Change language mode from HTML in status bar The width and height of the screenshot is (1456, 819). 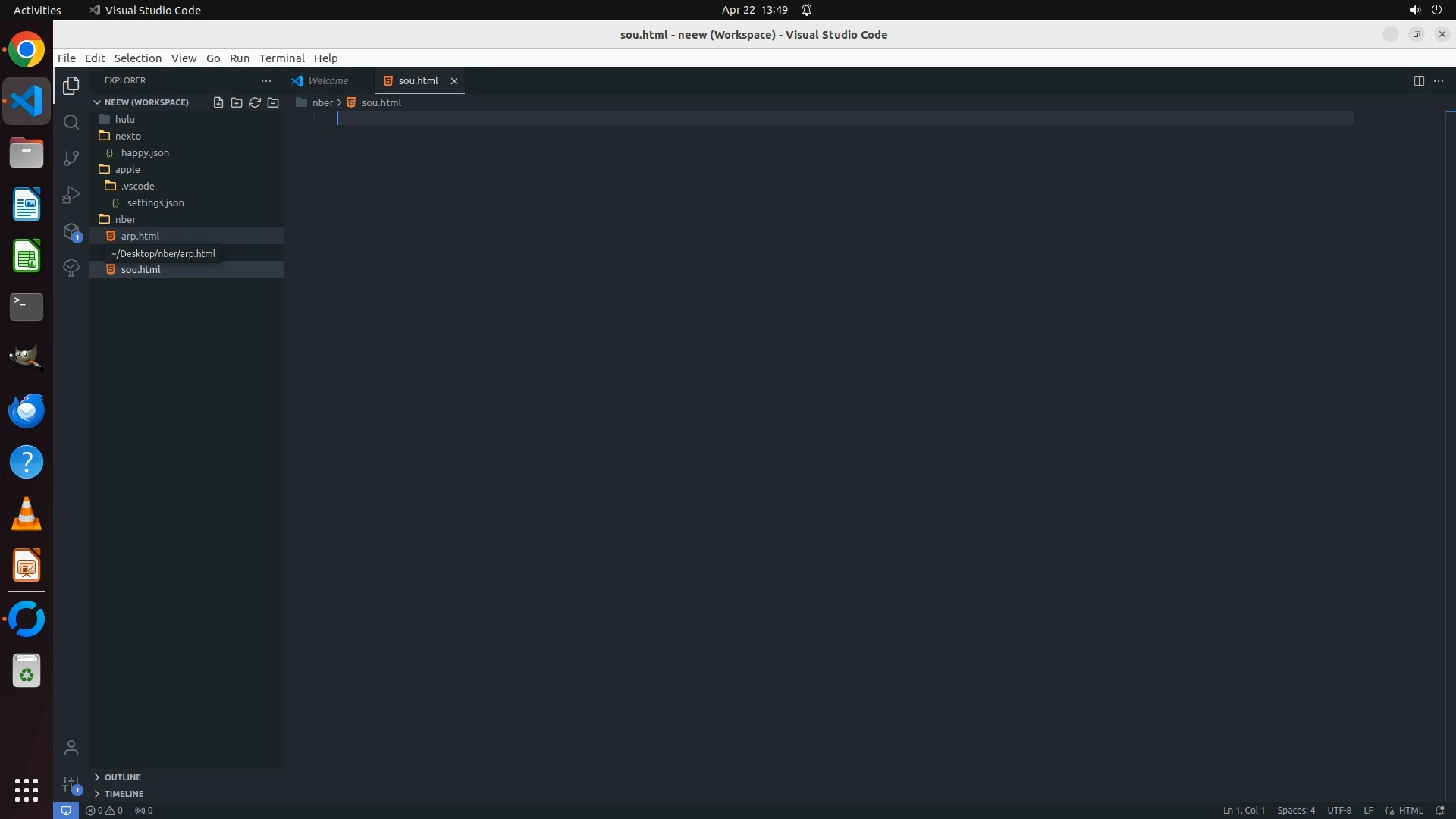pyautogui.click(x=1410, y=811)
